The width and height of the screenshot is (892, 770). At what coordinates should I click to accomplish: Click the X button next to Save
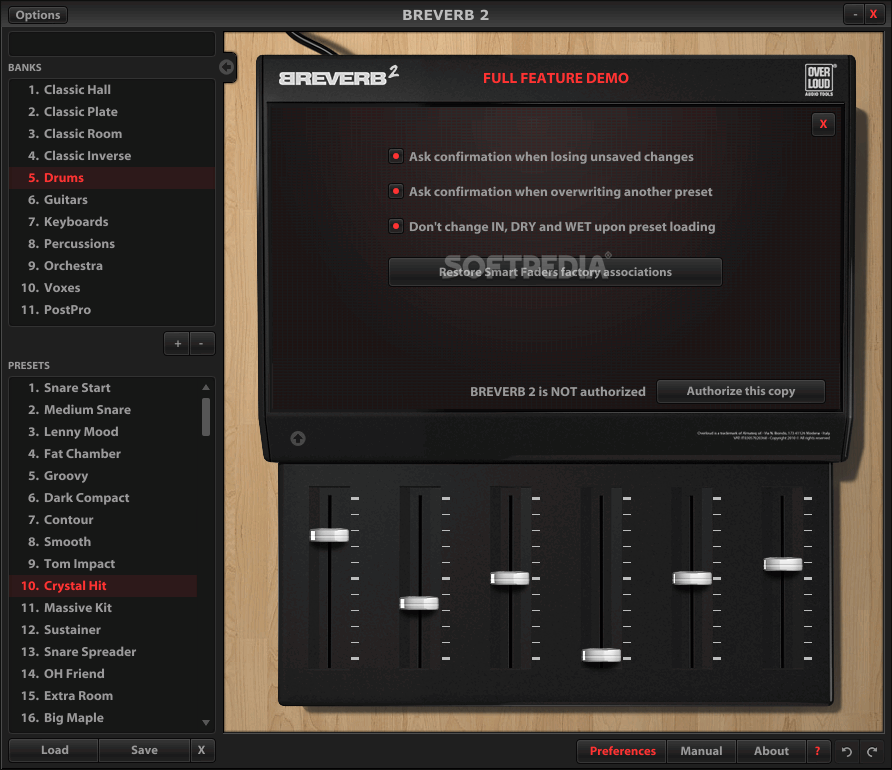pyautogui.click(x=201, y=750)
